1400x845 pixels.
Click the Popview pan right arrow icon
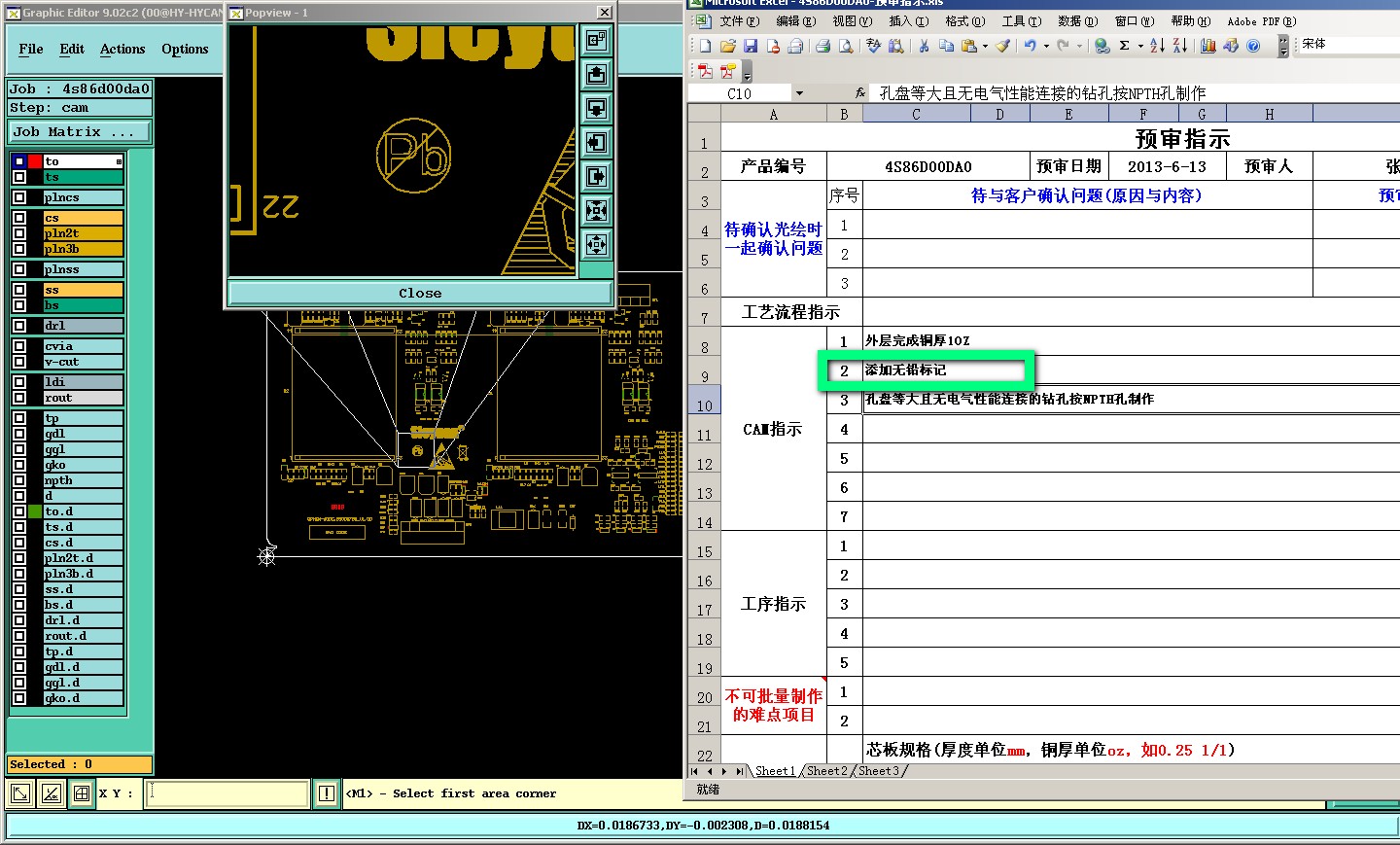pos(596,176)
